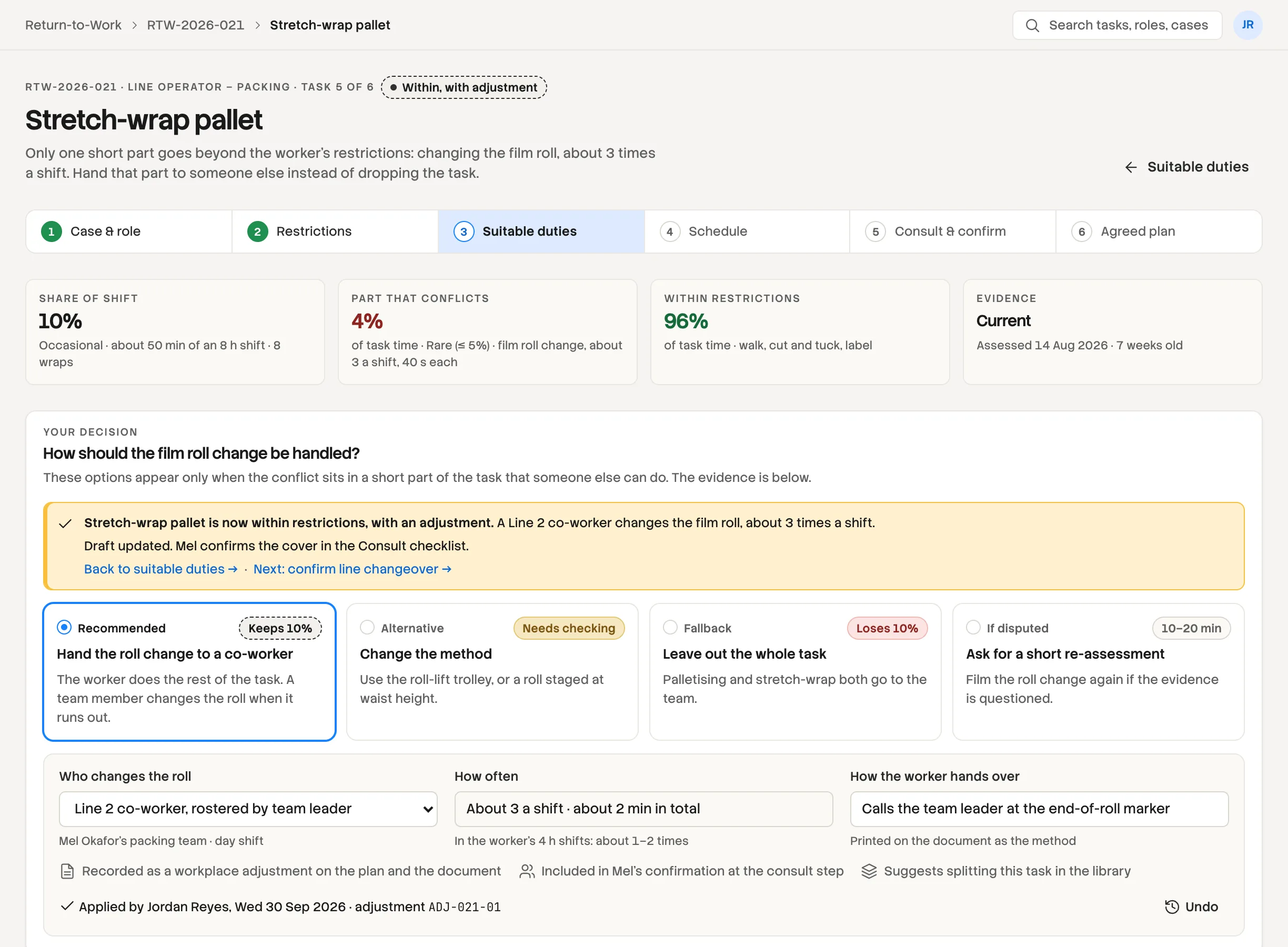Click the 10–20 min badge
This screenshot has width=1288, height=947.
pyautogui.click(x=1191, y=628)
